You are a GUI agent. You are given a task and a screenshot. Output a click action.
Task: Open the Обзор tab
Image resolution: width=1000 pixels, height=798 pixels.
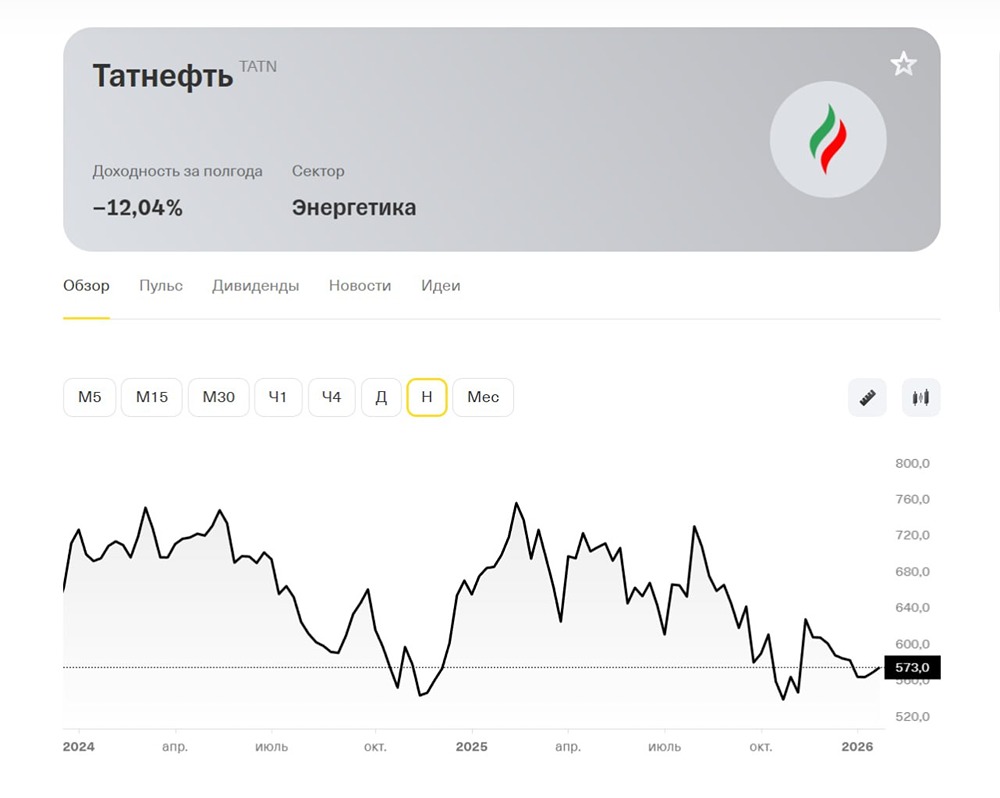click(86, 286)
